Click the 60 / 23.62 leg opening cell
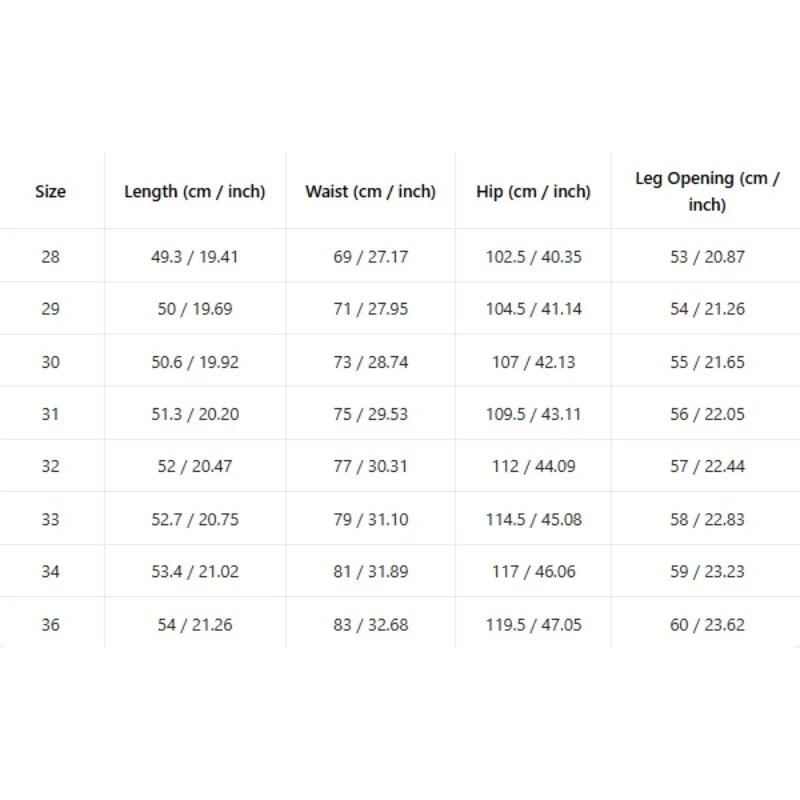 pos(707,624)
